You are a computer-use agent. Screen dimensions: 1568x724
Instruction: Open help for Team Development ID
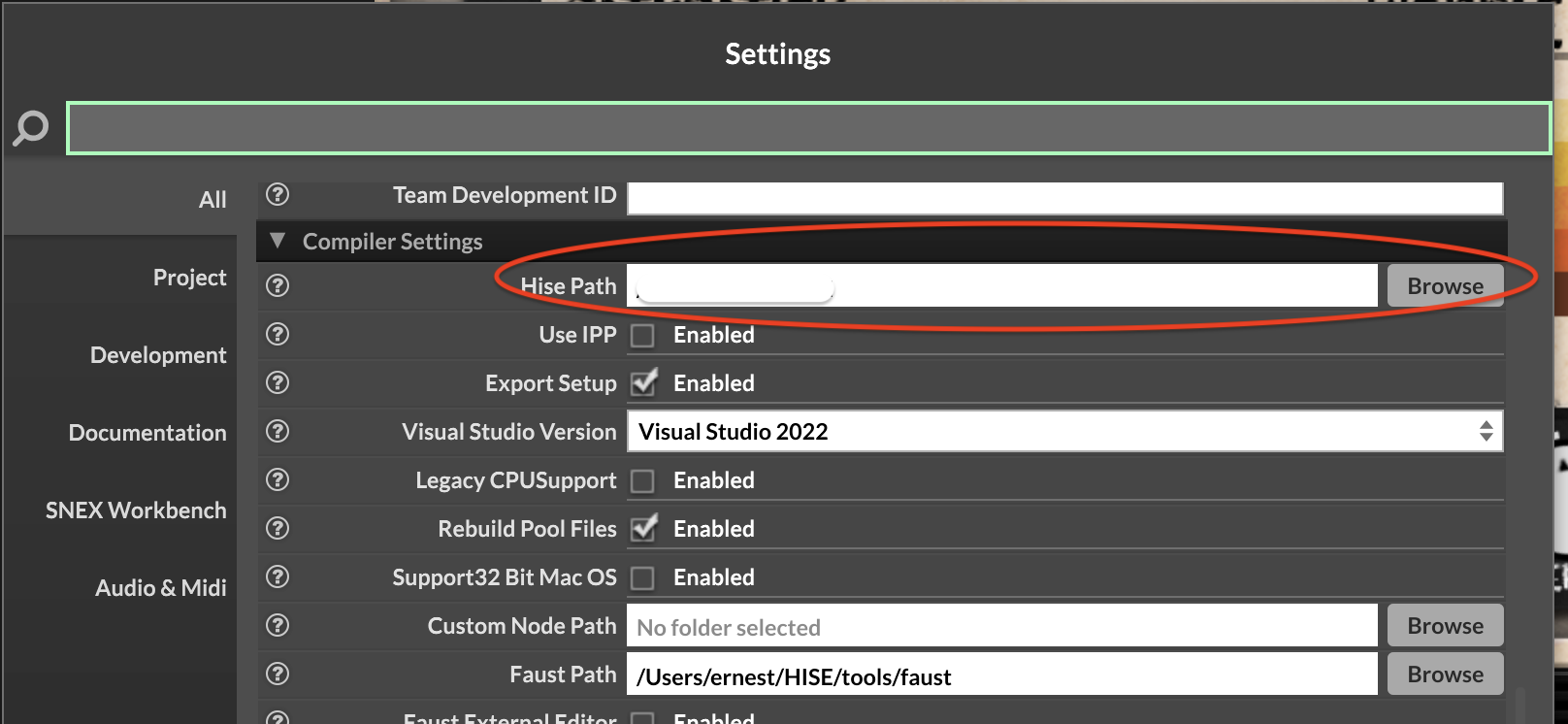click(x=278, y=195)
